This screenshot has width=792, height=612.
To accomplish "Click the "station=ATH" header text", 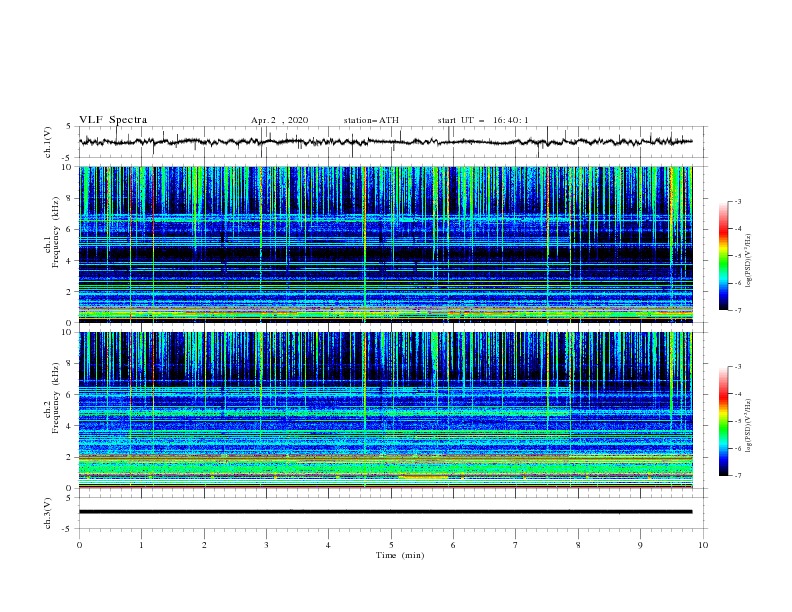I will [x=371, y=120].
